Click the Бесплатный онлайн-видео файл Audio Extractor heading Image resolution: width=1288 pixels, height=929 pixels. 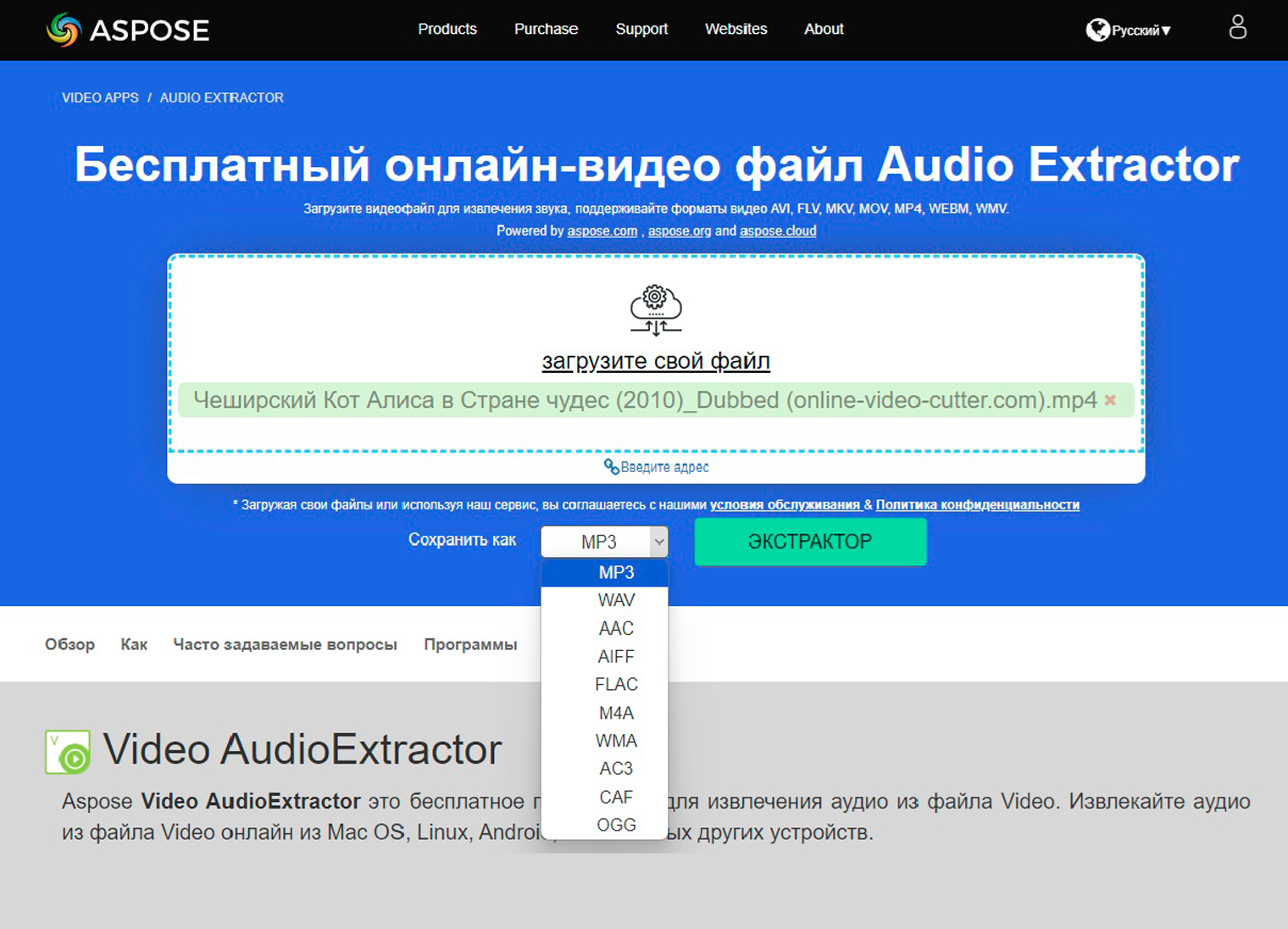[657, 164]
